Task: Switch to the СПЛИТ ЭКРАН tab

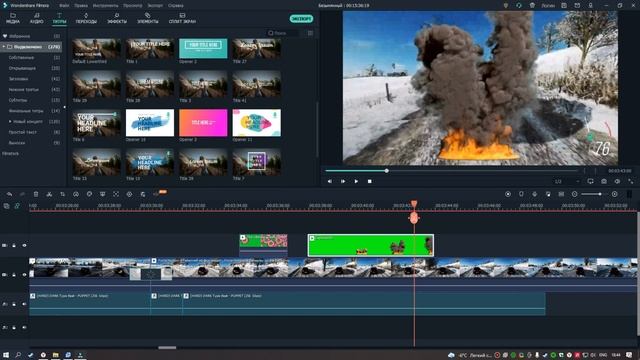Action: [x=182, y=18]
